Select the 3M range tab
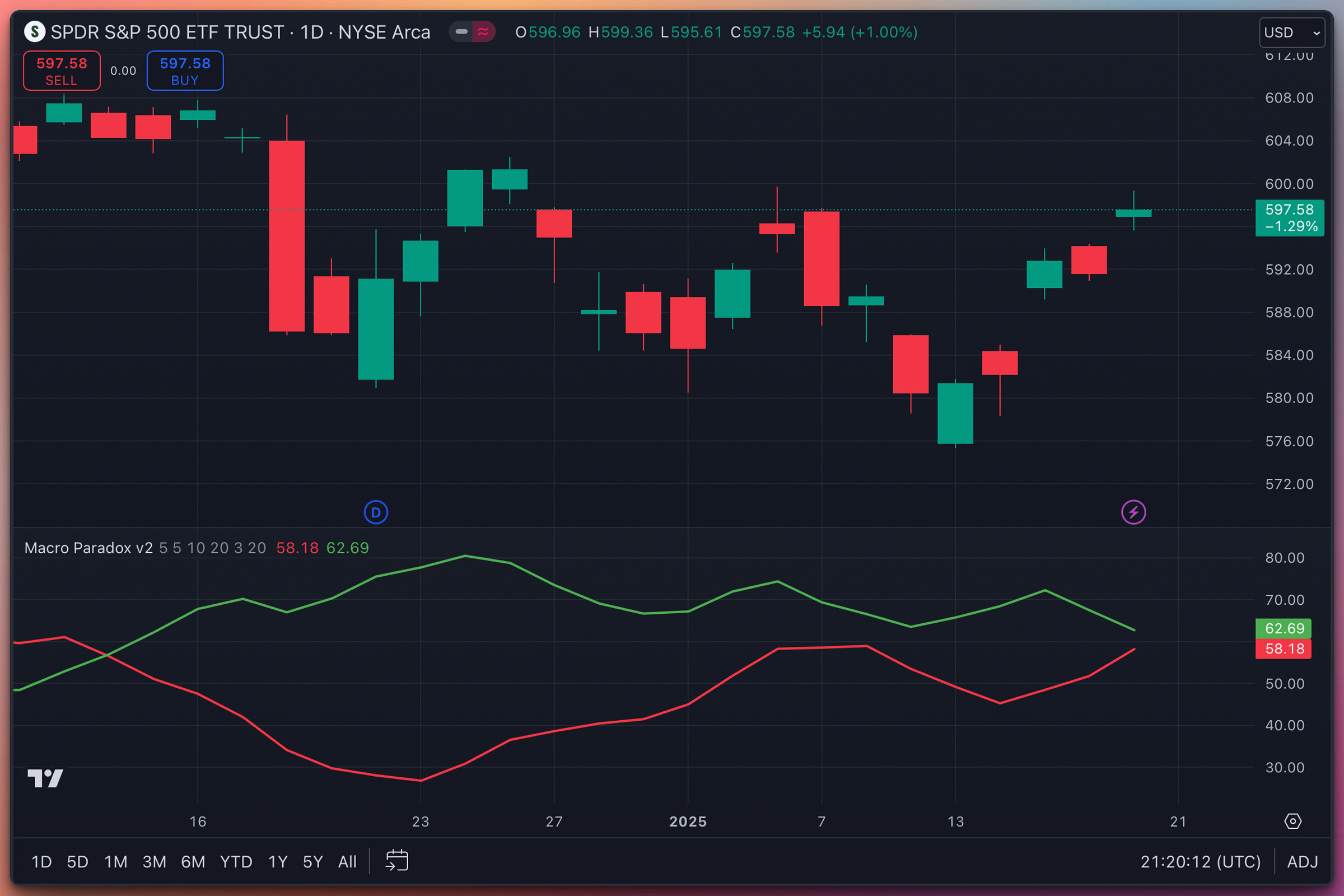This screenshot has width=1344, height=896. [155, 862]
